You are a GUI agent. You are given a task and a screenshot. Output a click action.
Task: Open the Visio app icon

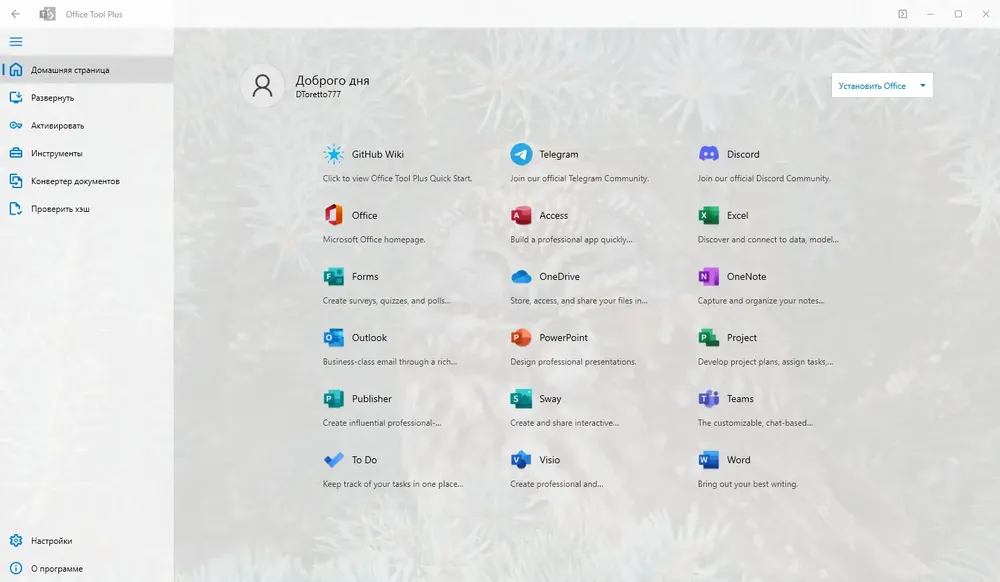(521, 460)
